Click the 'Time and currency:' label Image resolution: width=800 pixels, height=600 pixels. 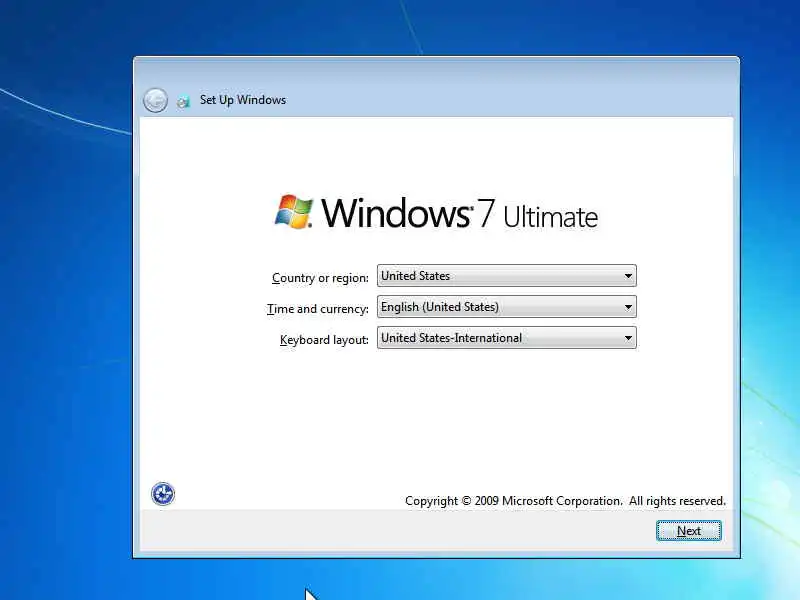(317, 309)
